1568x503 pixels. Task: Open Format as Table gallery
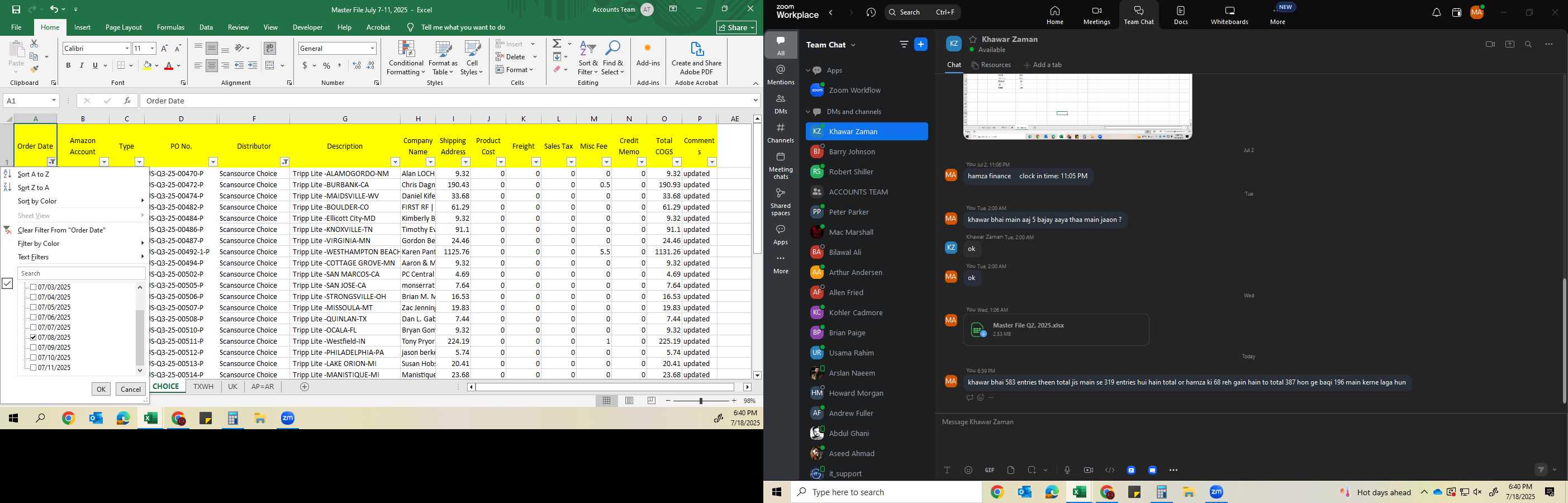tap(443, 59)
